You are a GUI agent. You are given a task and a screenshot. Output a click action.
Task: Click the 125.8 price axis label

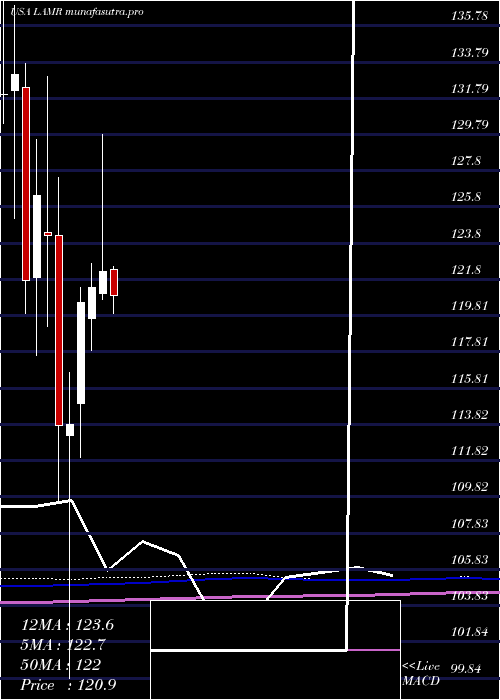(x=466, y=197)
